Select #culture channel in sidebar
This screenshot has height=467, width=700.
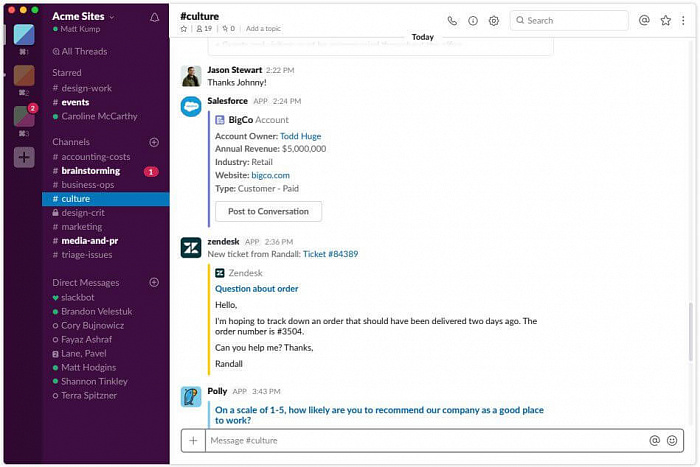[x=106, y=199]
